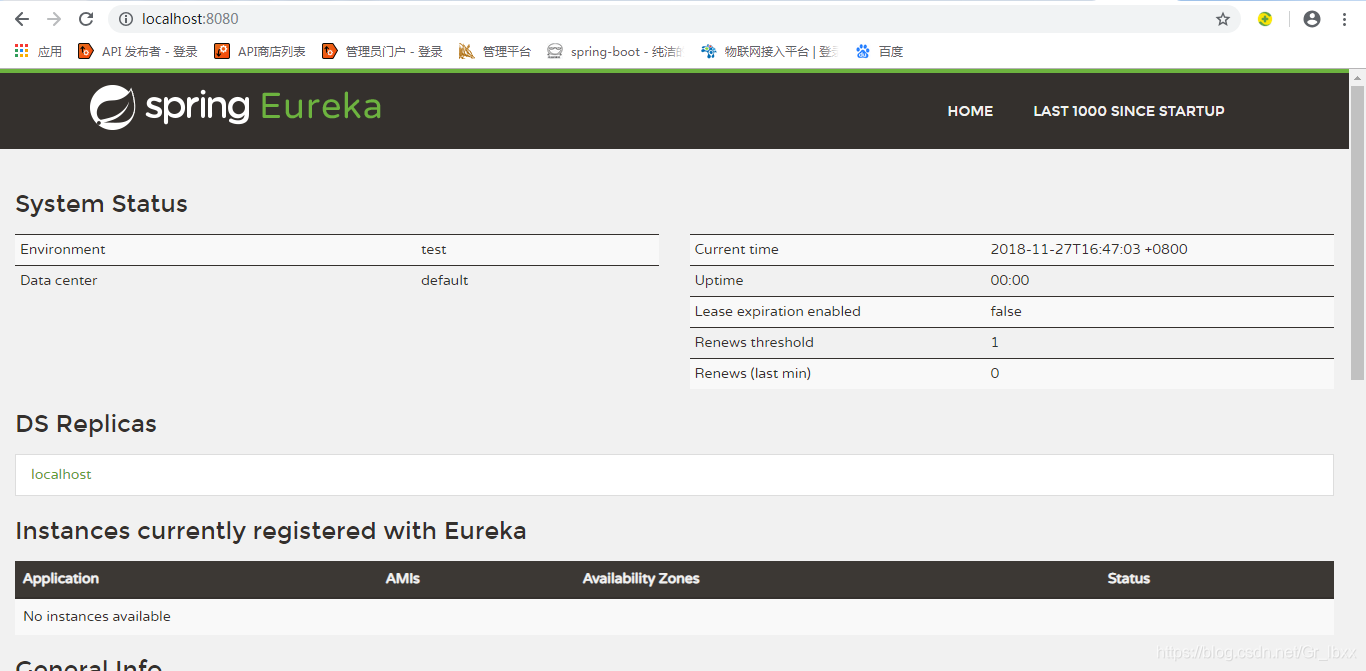Screen dimensions: 1366x671
Task: Click the DS Replicas heading
Action: [x=86, y=424]
